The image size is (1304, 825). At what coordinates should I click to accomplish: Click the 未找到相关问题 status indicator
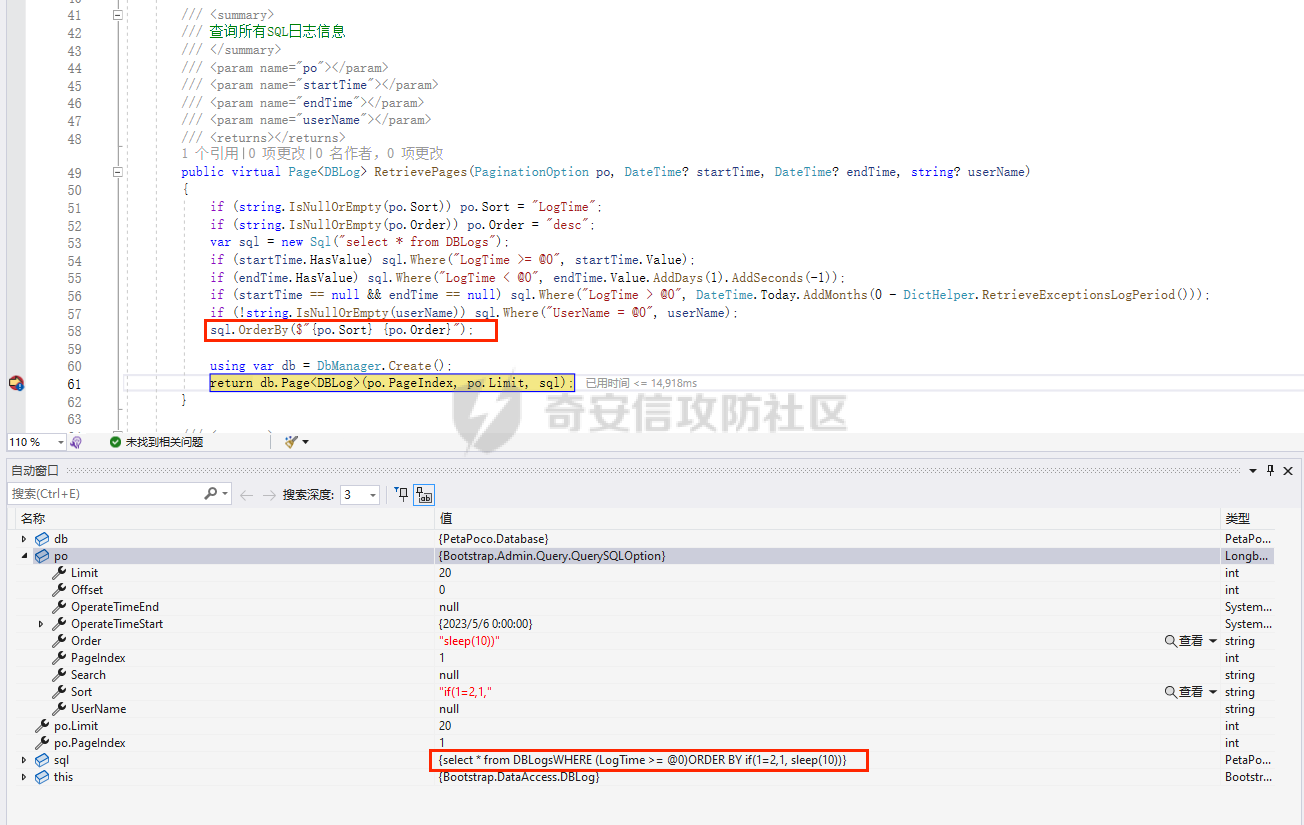tap(156, 442)
